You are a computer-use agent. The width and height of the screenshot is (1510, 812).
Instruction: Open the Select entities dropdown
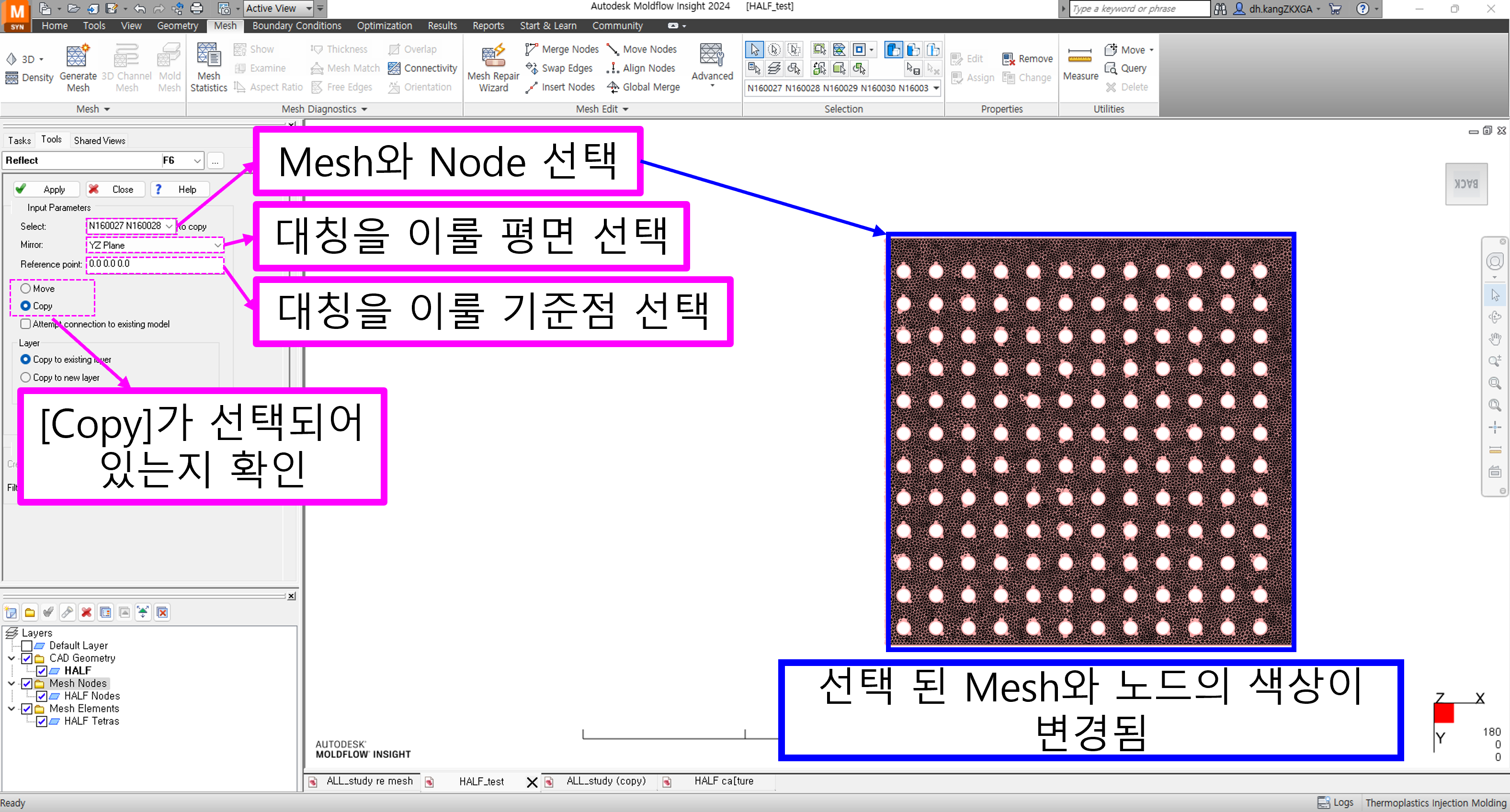169,226
